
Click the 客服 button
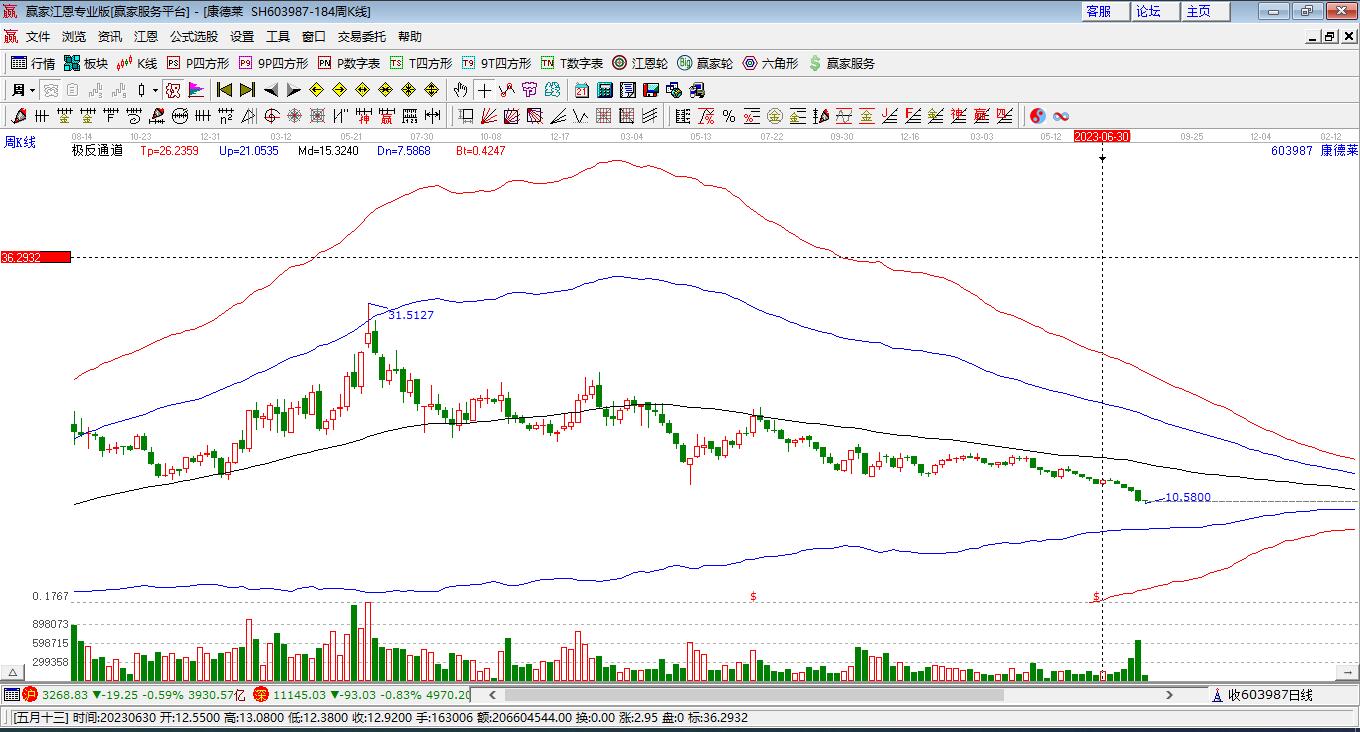tap(1098, 11)
